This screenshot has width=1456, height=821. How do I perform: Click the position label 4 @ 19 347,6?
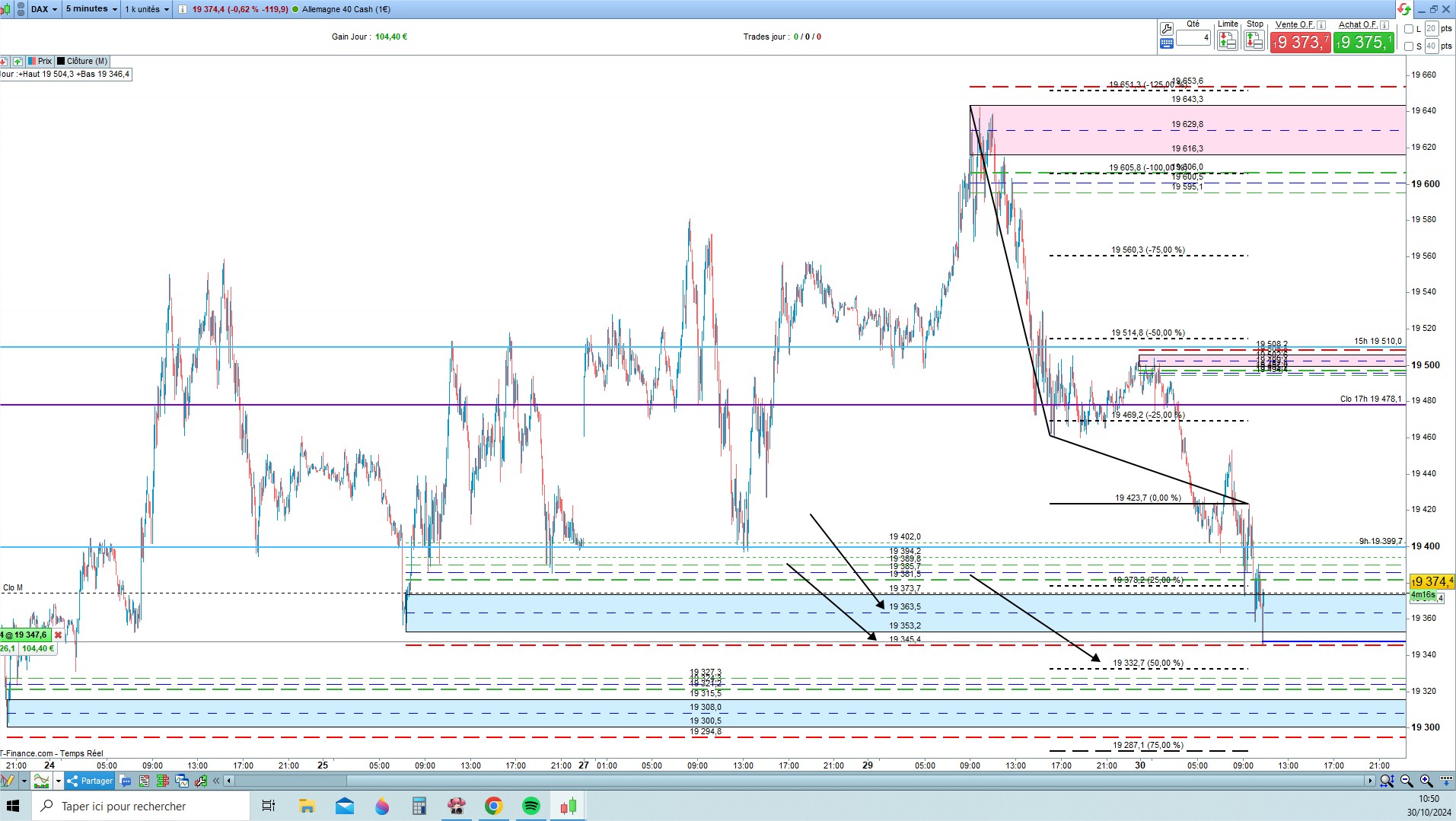pyautogui.click(x=25, y=635)
